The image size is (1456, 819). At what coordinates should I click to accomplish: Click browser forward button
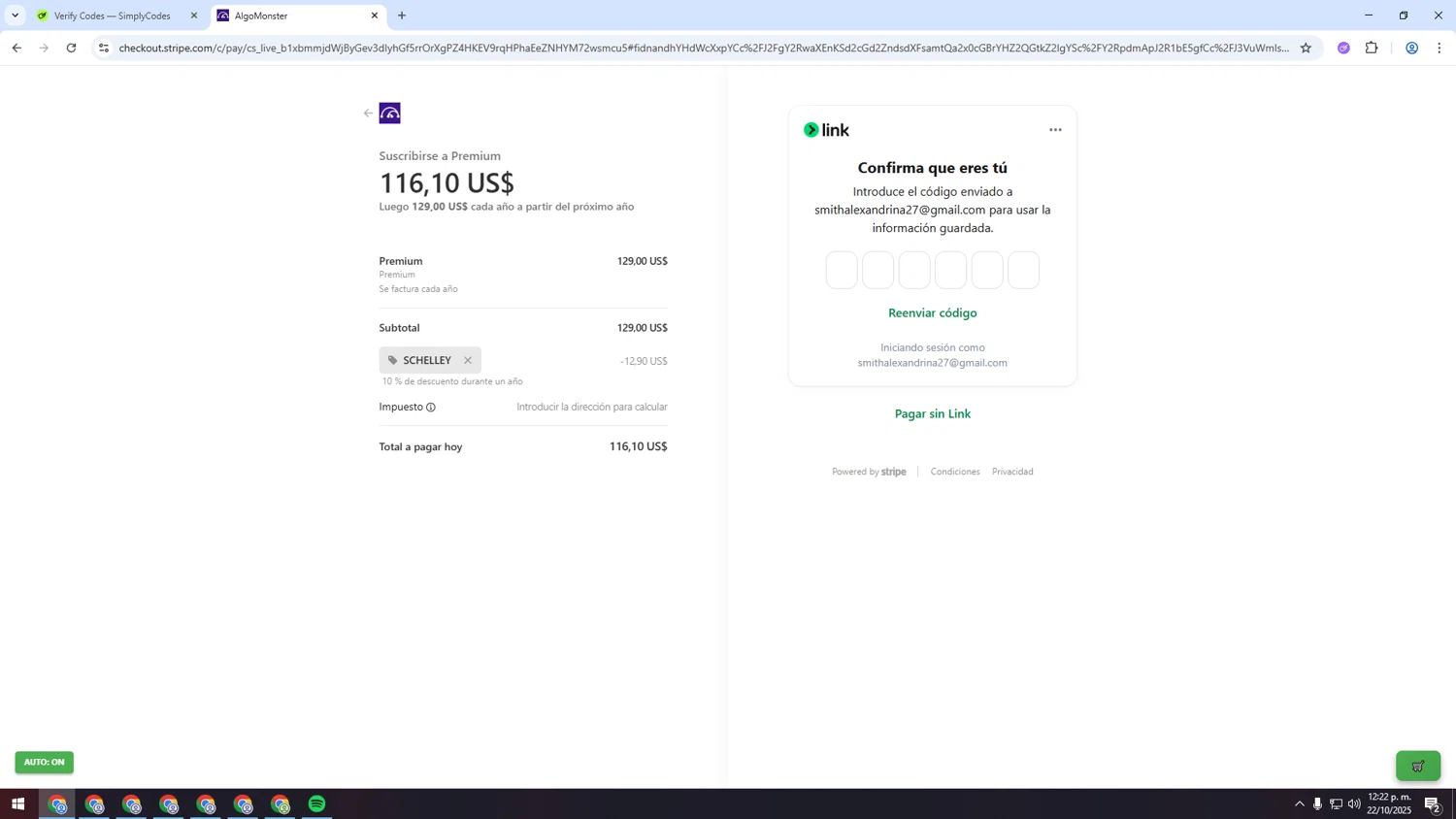point(44,48)
